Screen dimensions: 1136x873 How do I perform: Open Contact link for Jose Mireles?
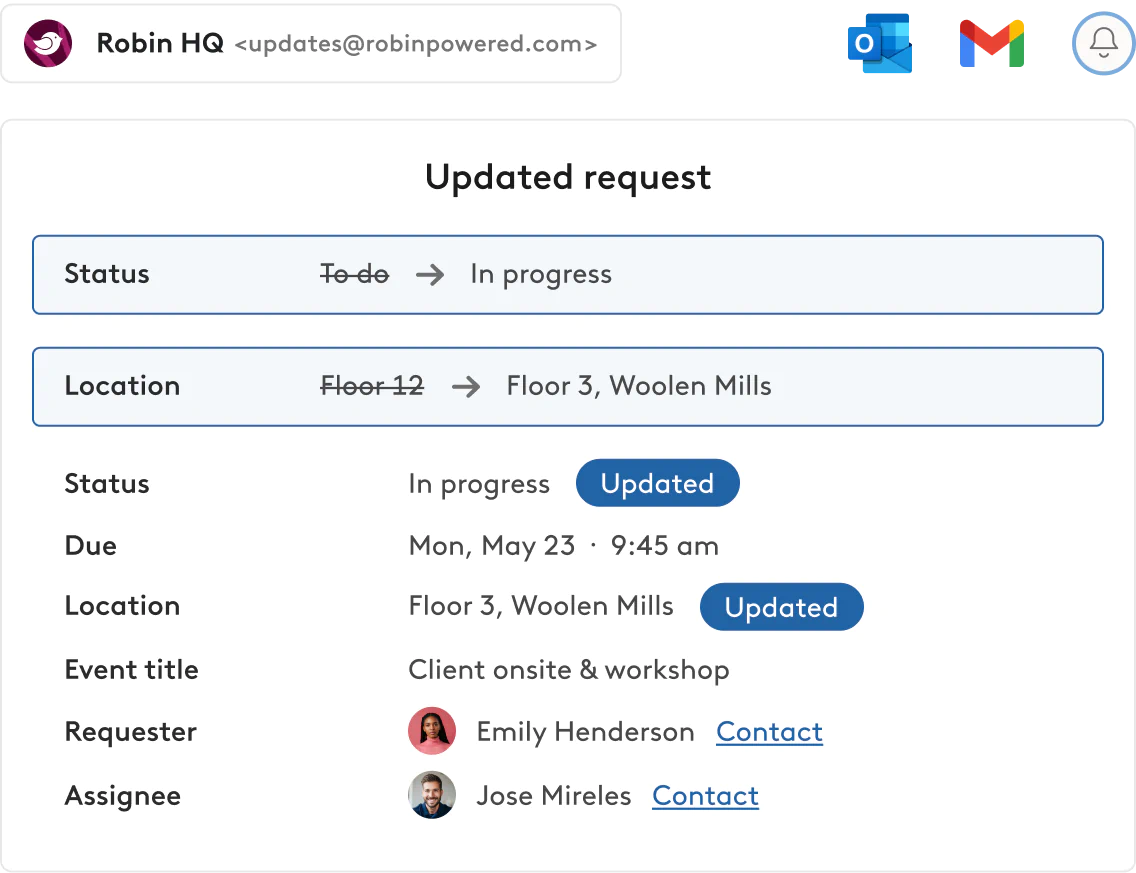[706, 795]
